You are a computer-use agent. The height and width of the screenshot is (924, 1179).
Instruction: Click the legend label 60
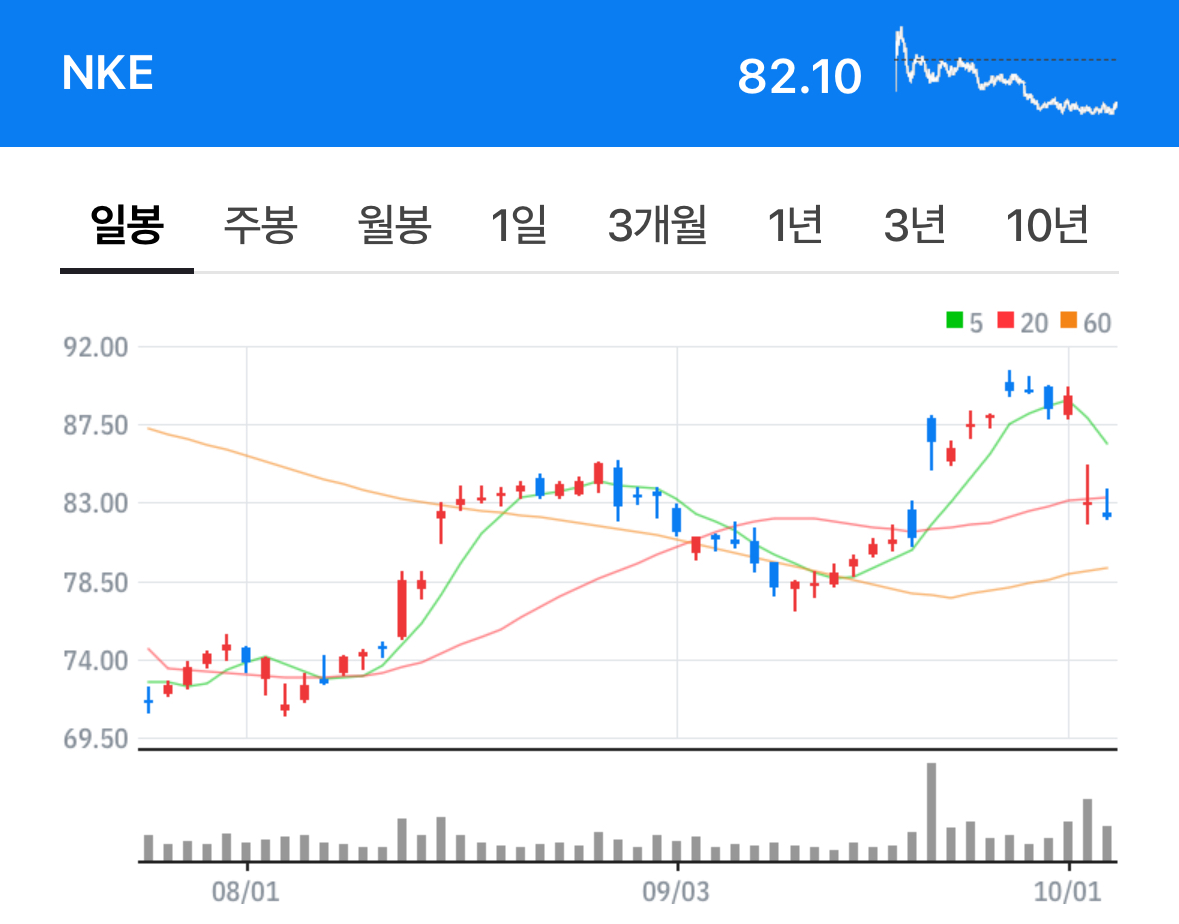pyautogui.click(x=1097, y=323)
